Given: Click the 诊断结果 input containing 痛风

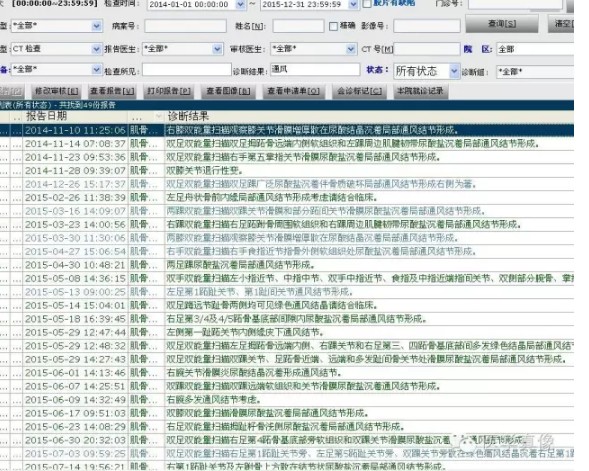Looking at the screenshot, I should coord(315,69).
